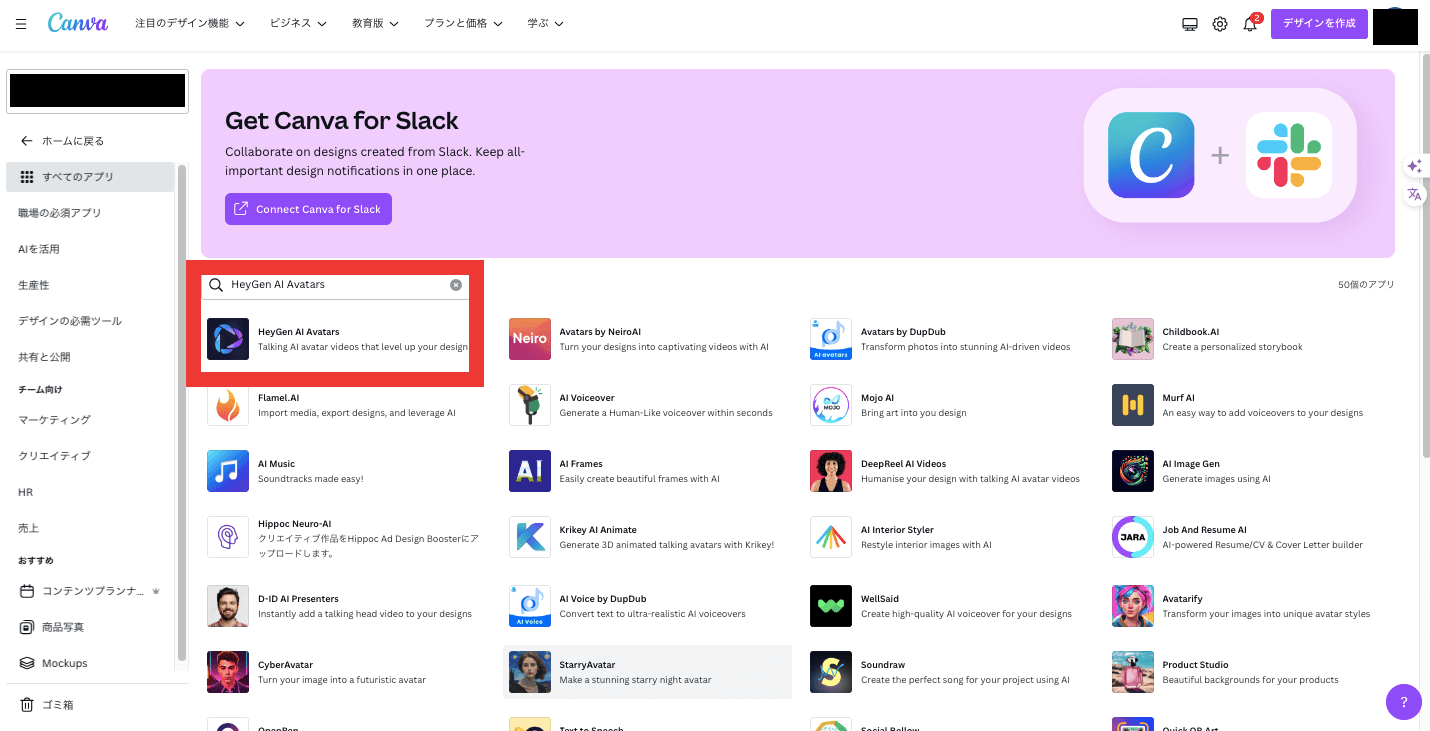Open the AI Frames app icon
The height and width of the screenshot is (731, 1430).
coord(530,471)
